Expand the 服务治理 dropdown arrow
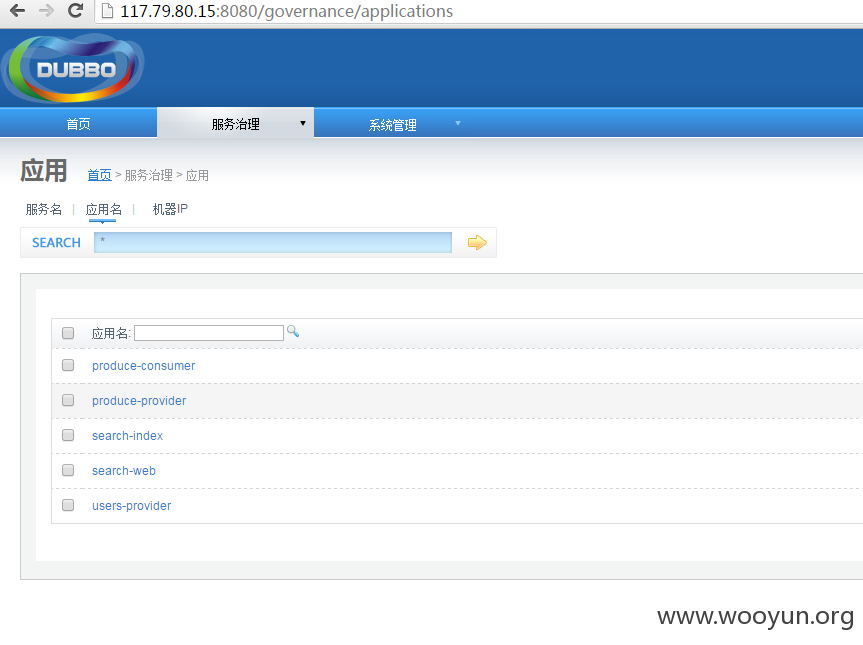Image resolution: width=863 pixels, height=645 pixels. [303, 123]
